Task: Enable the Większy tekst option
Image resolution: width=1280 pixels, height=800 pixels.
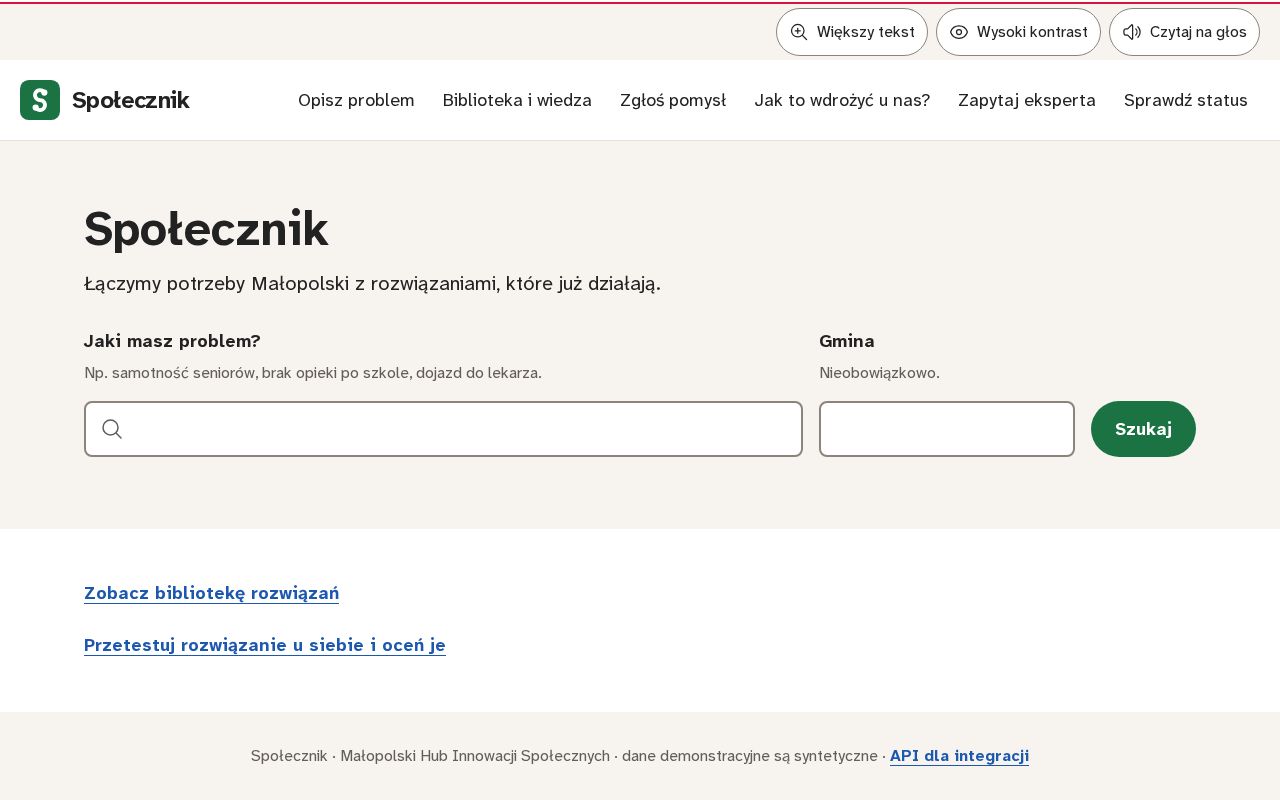Action: (852, 32)
